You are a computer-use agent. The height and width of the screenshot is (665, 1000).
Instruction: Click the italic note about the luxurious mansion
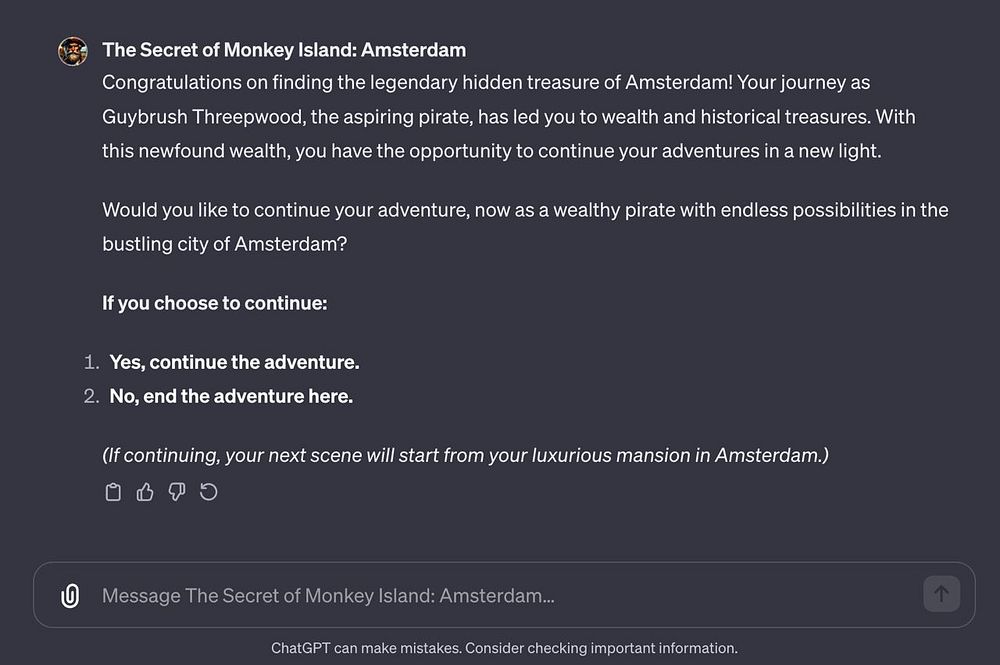tap(465, 455)
